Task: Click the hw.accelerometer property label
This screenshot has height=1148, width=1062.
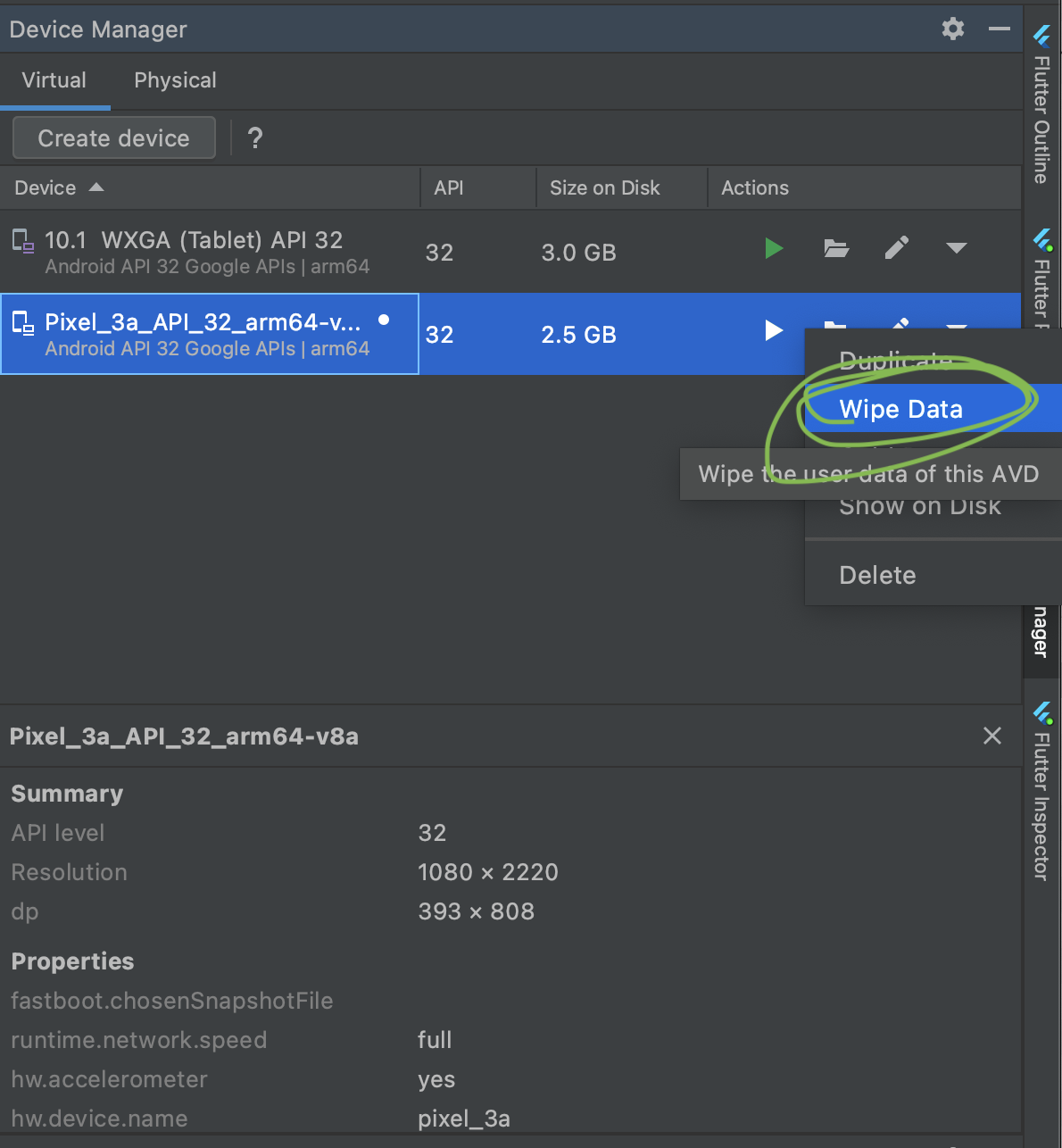Action: (110, 1079)
